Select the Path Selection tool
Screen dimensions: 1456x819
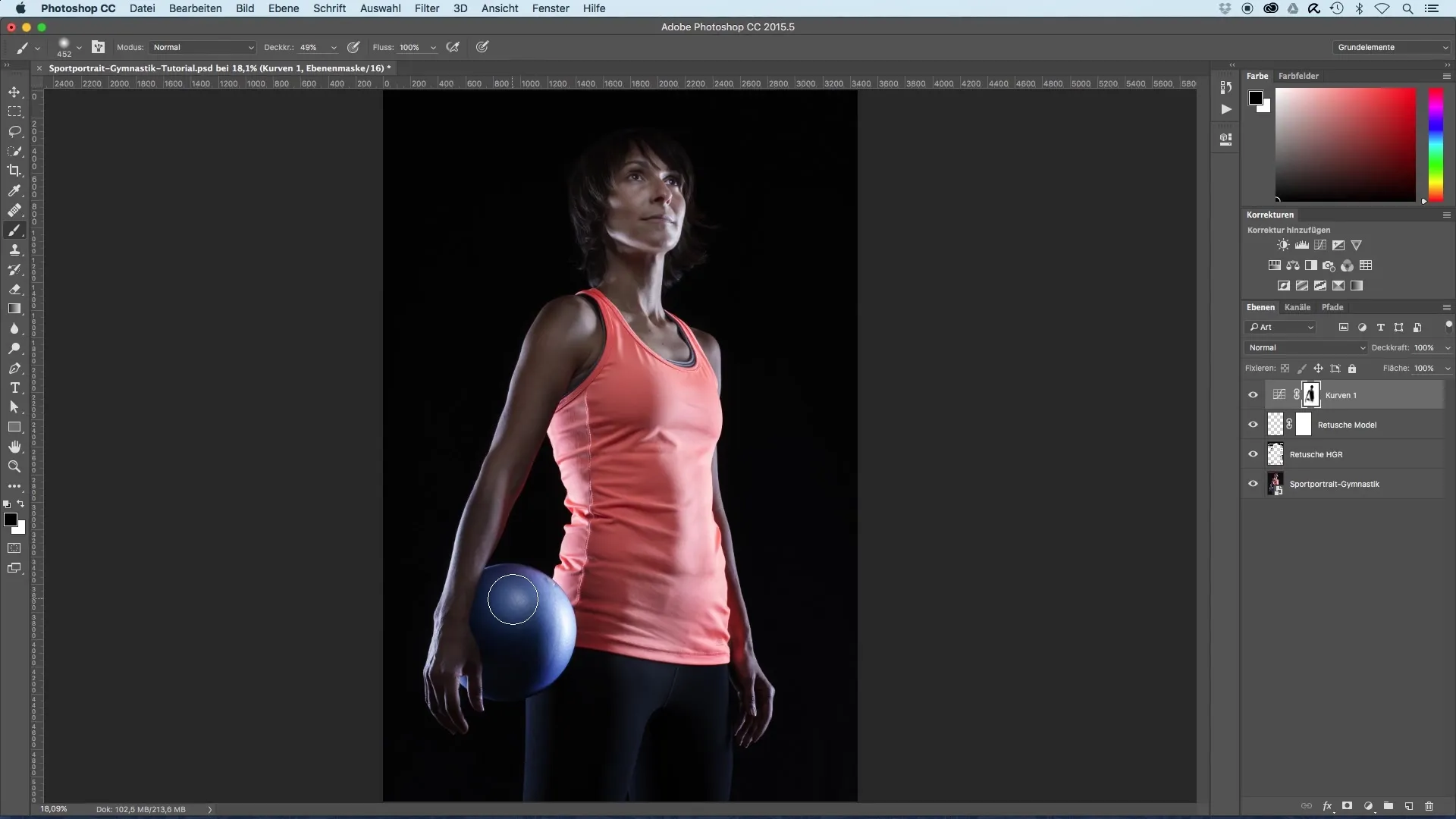[x=14, y=407]
